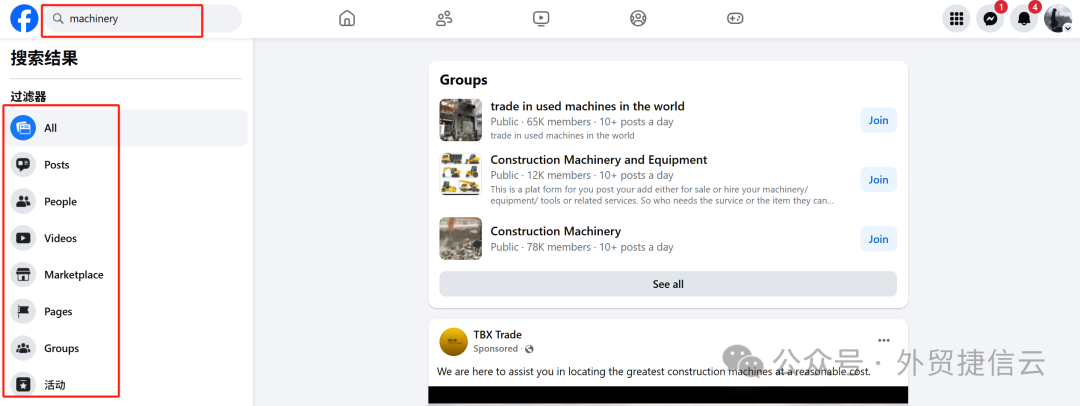Open the Friends icon in top navigation
The image size is (1080, 406).
444,19
